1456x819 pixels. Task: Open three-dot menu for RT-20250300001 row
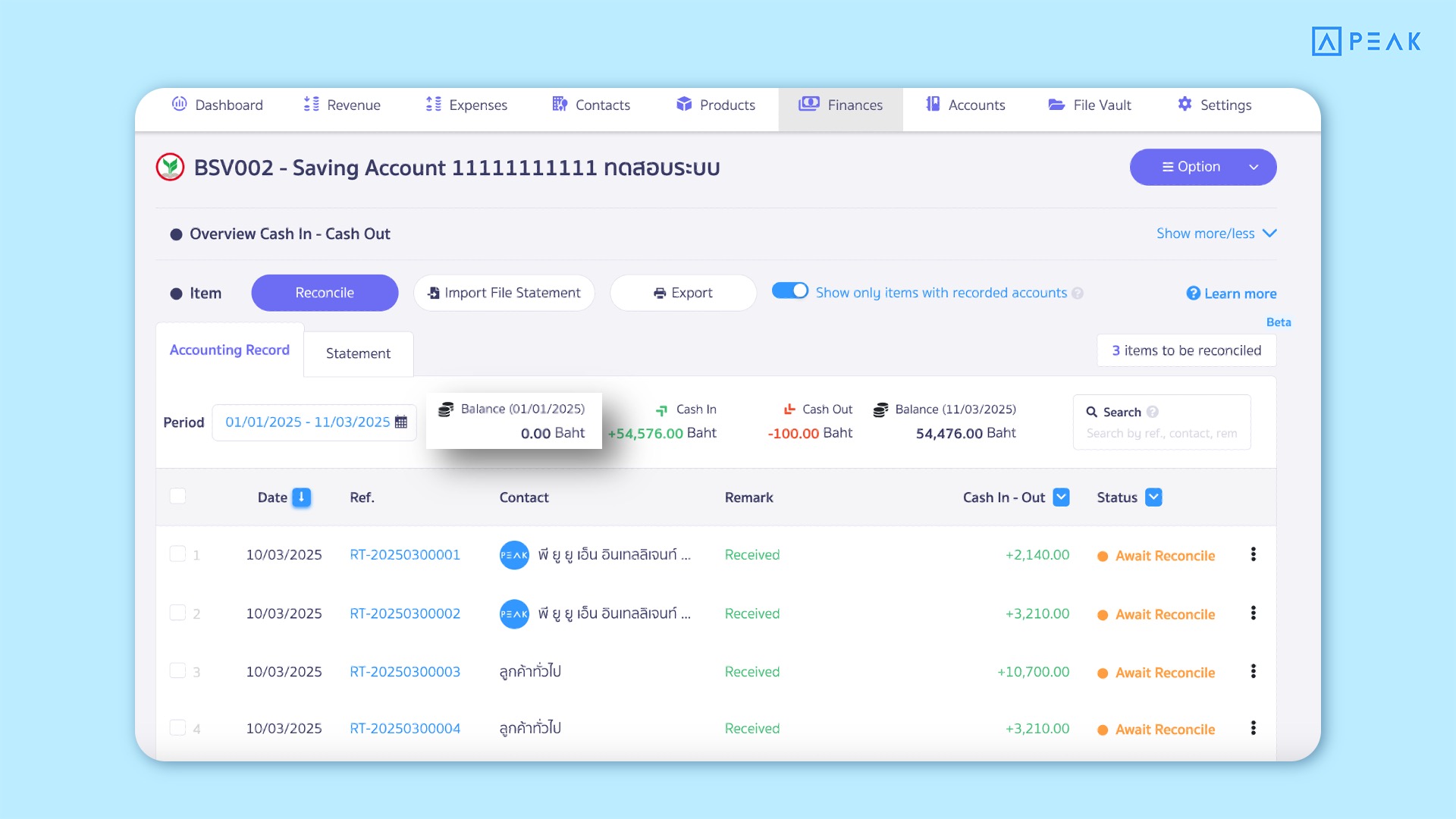coord(1253,554)
